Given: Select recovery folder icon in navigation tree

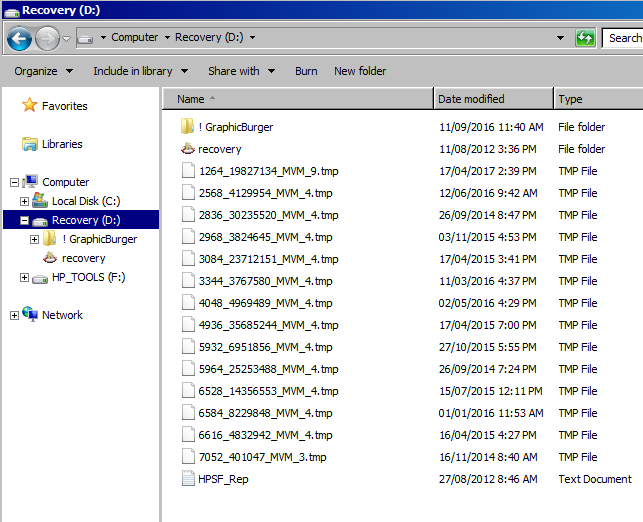Looking at the screenshot, I should tap(50, 258).
